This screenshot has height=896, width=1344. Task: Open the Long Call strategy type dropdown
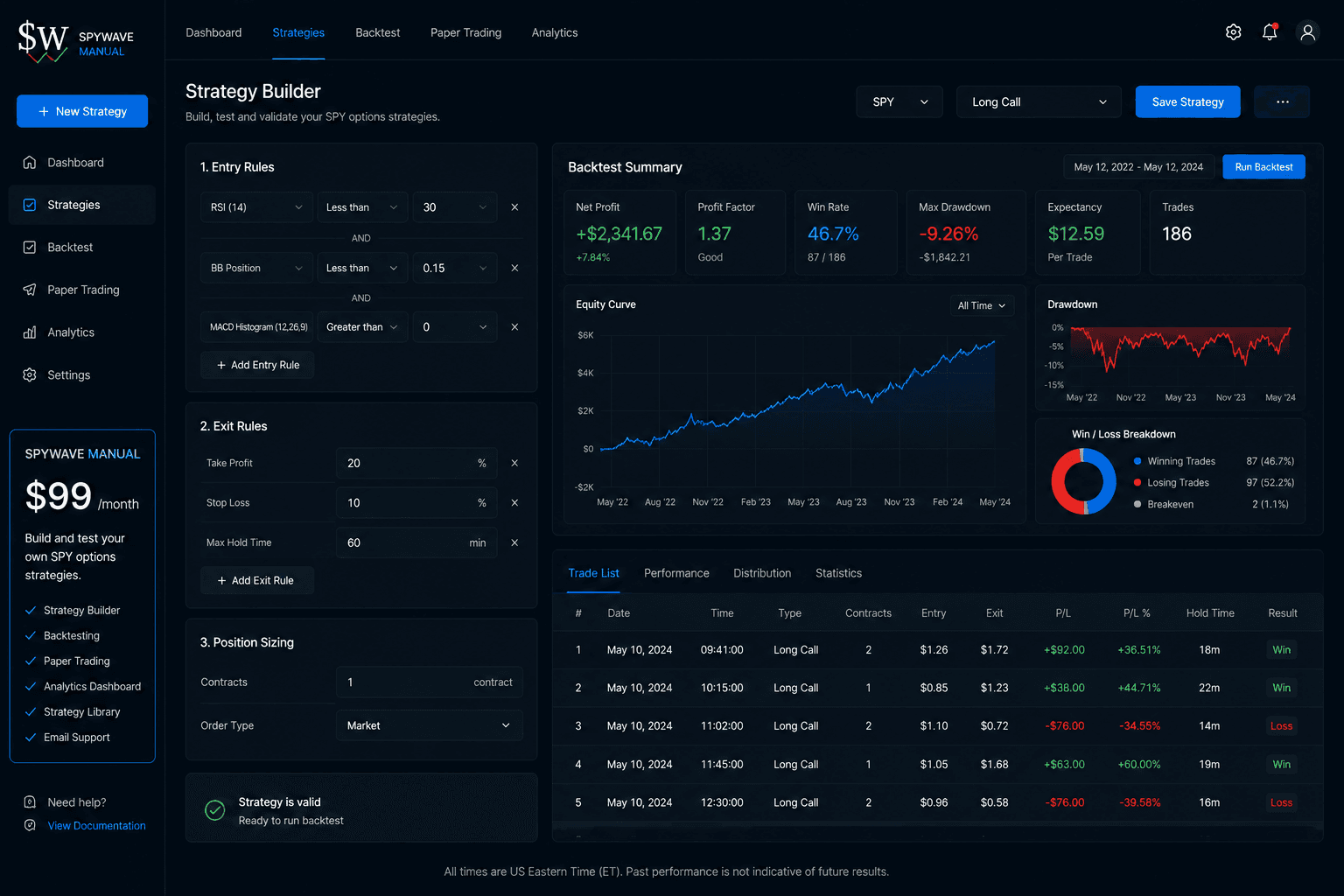click(x=1039, y=101)
